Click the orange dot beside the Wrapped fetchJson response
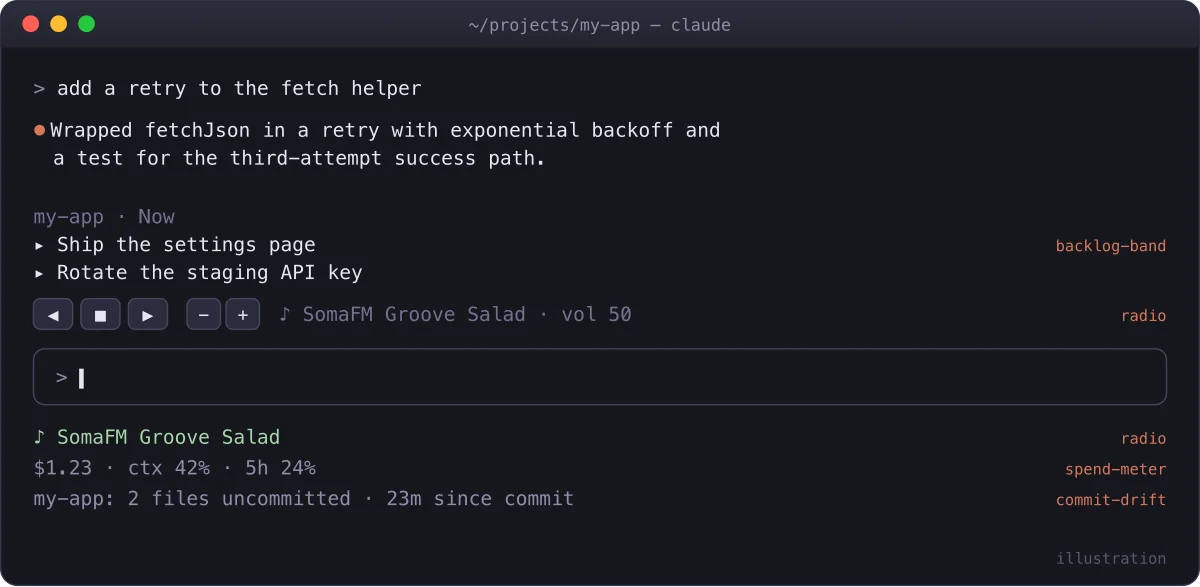This screenshot has height=587, width=1200. pos(40,130)
